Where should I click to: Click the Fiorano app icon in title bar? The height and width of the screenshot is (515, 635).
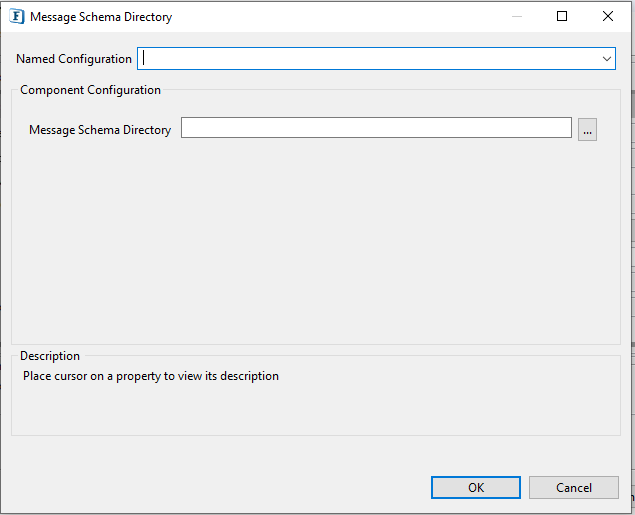(x=17, y=17)
